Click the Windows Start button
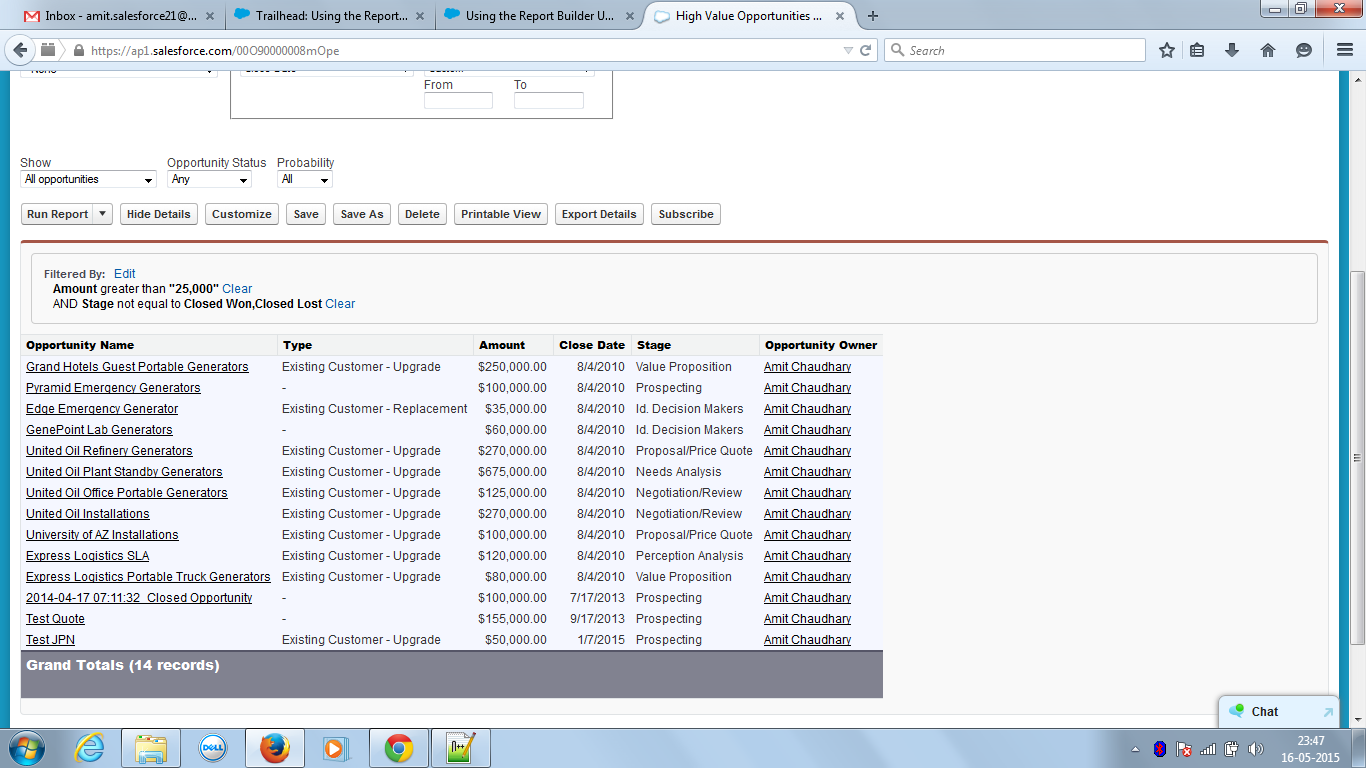Screen dimensions: 1366x768 click(x=26, y=748)
